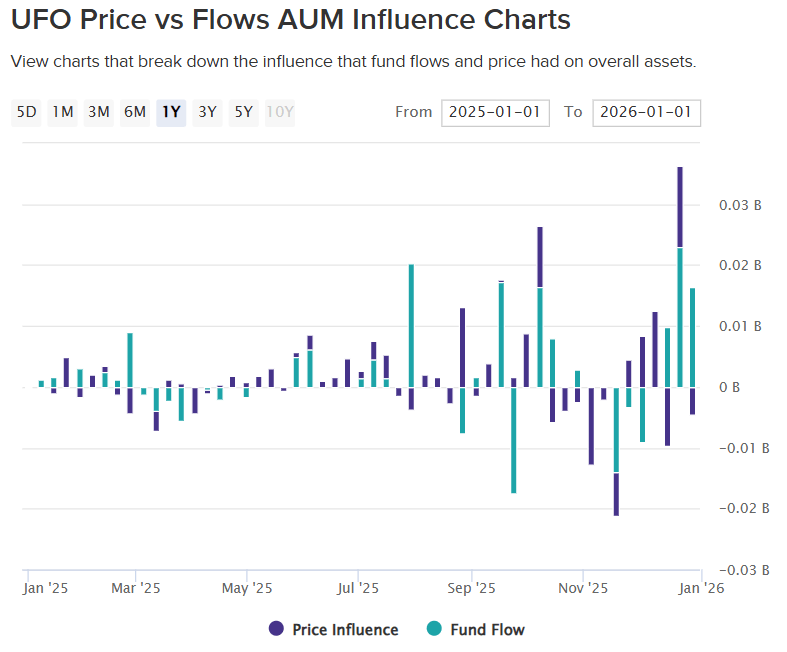Click the To date field
The height and width of the screenshot is (652, 787).
(646, 112)
